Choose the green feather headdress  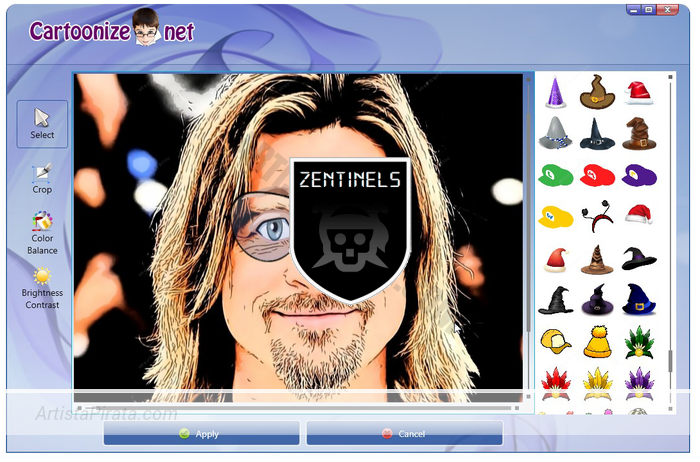tap(639, 343)
